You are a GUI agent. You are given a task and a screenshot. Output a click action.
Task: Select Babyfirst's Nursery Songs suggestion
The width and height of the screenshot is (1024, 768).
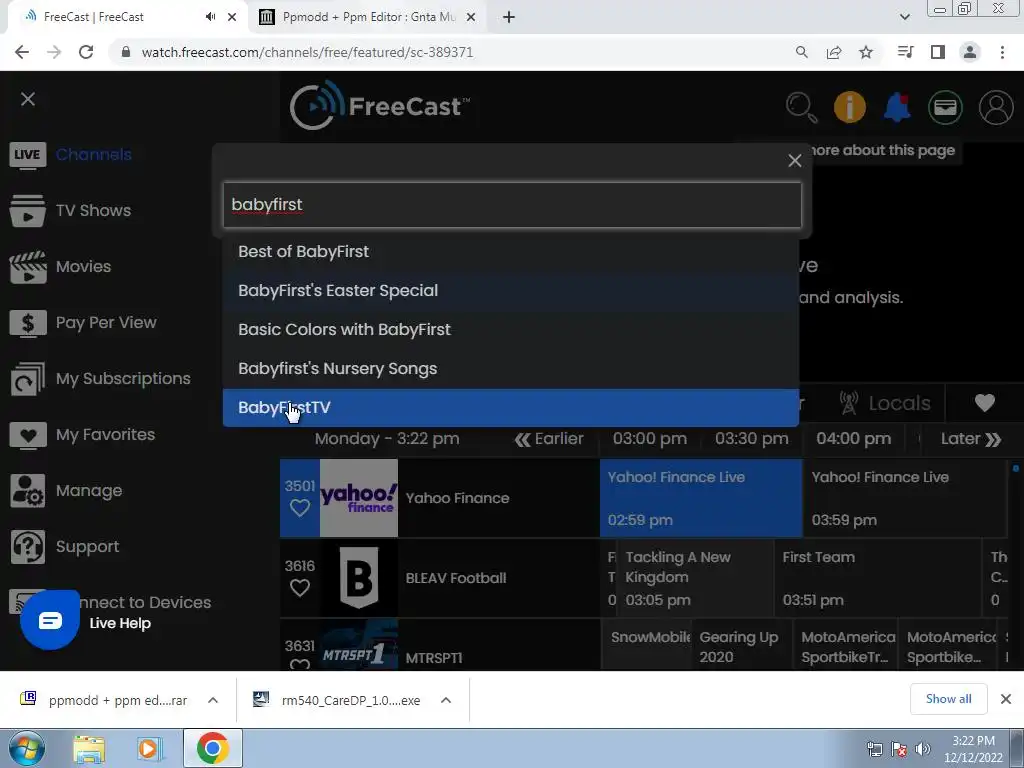(x=511, y=369)
